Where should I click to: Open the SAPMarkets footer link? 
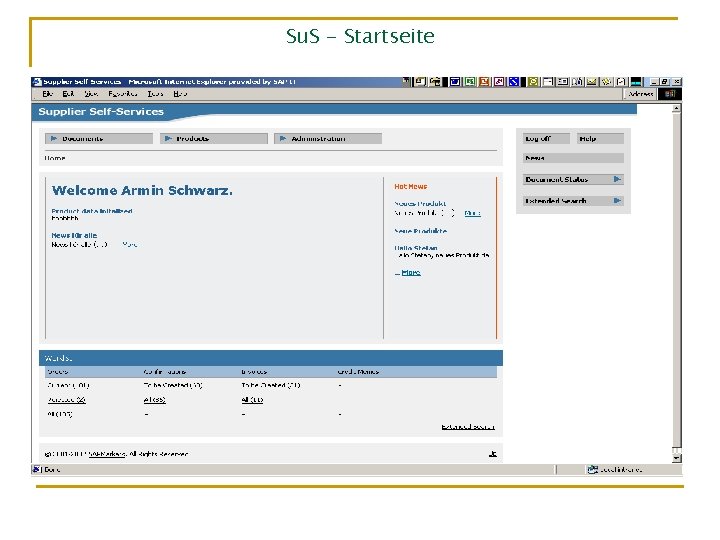point(107,454)
